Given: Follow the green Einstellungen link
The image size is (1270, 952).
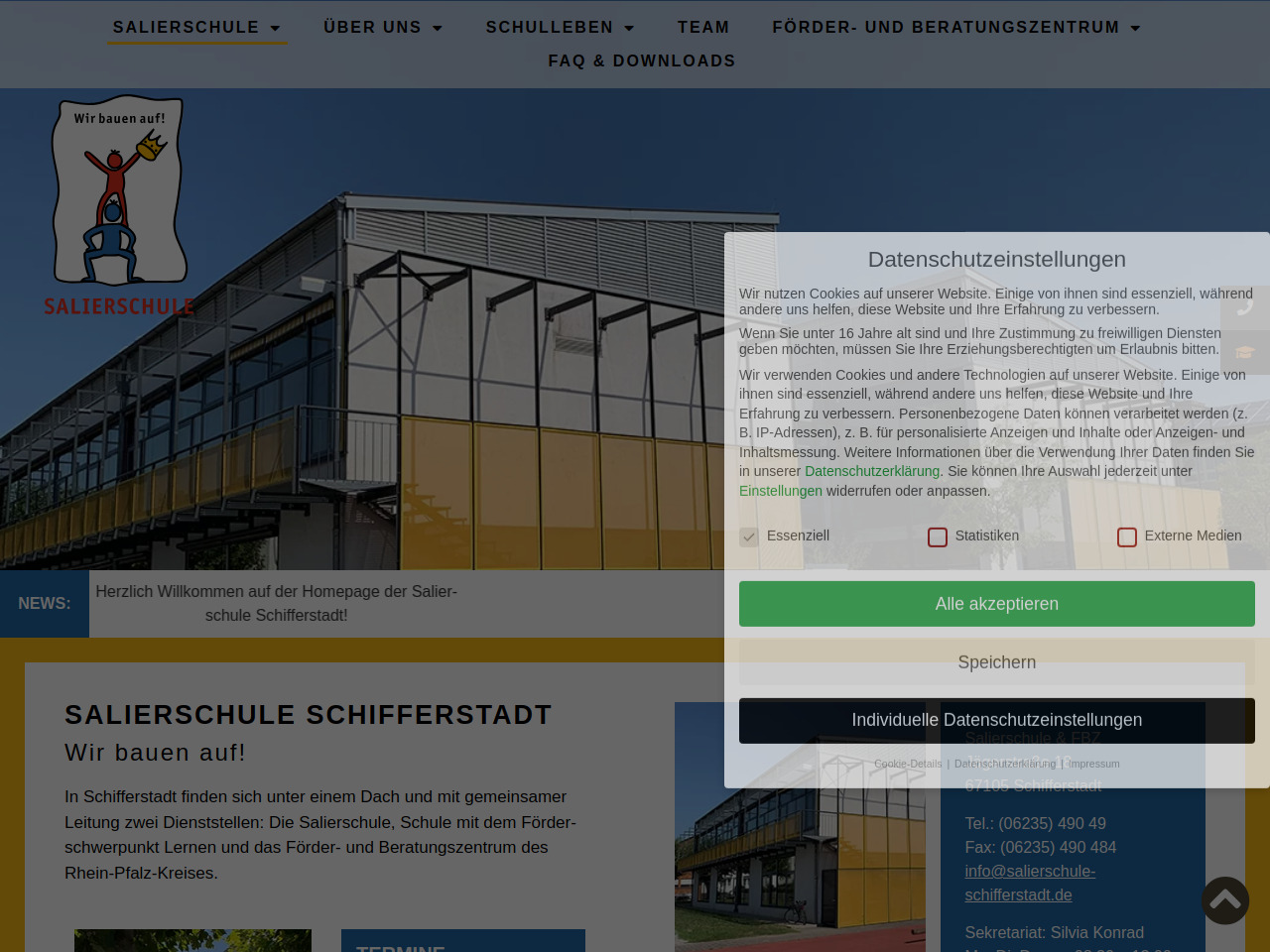Looking at the screenshot, I should [x=780, y=491].
